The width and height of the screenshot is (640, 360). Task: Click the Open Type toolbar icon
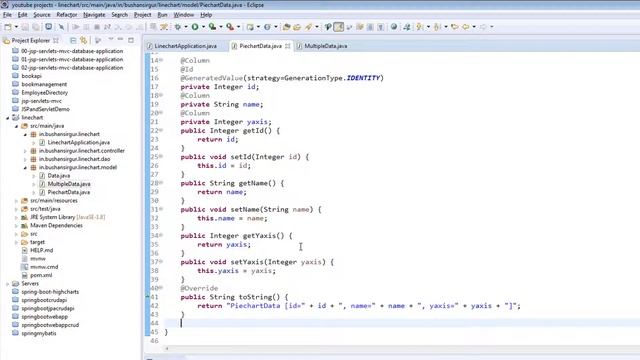[x=287, y=27]
